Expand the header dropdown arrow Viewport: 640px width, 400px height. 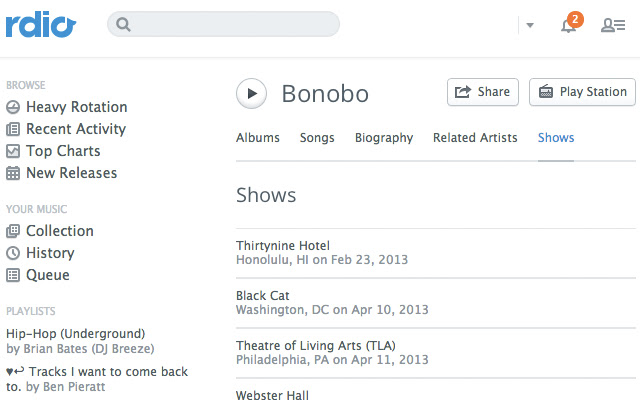click(x=530, y=25)
